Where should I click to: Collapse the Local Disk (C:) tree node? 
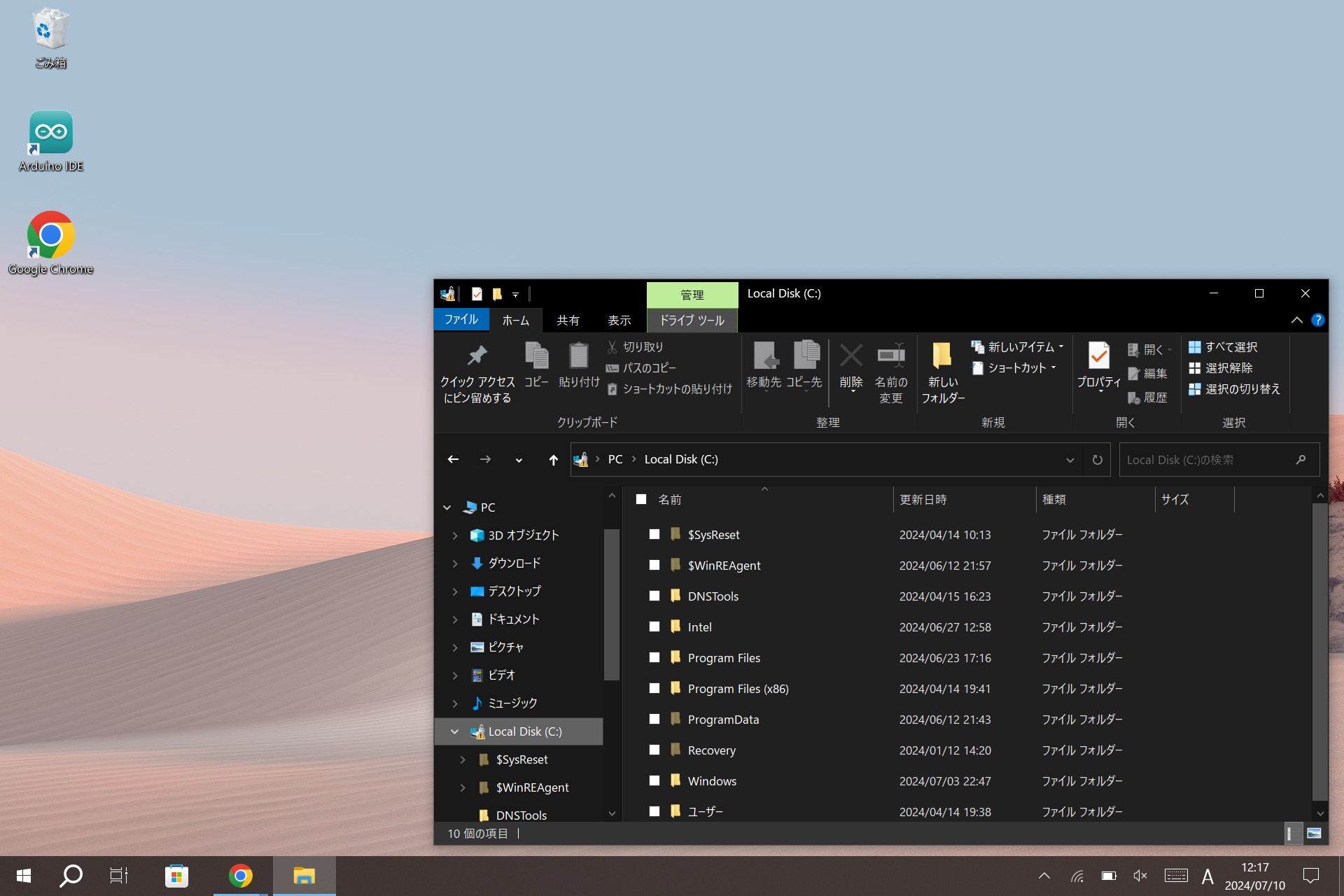coord(454,731)
